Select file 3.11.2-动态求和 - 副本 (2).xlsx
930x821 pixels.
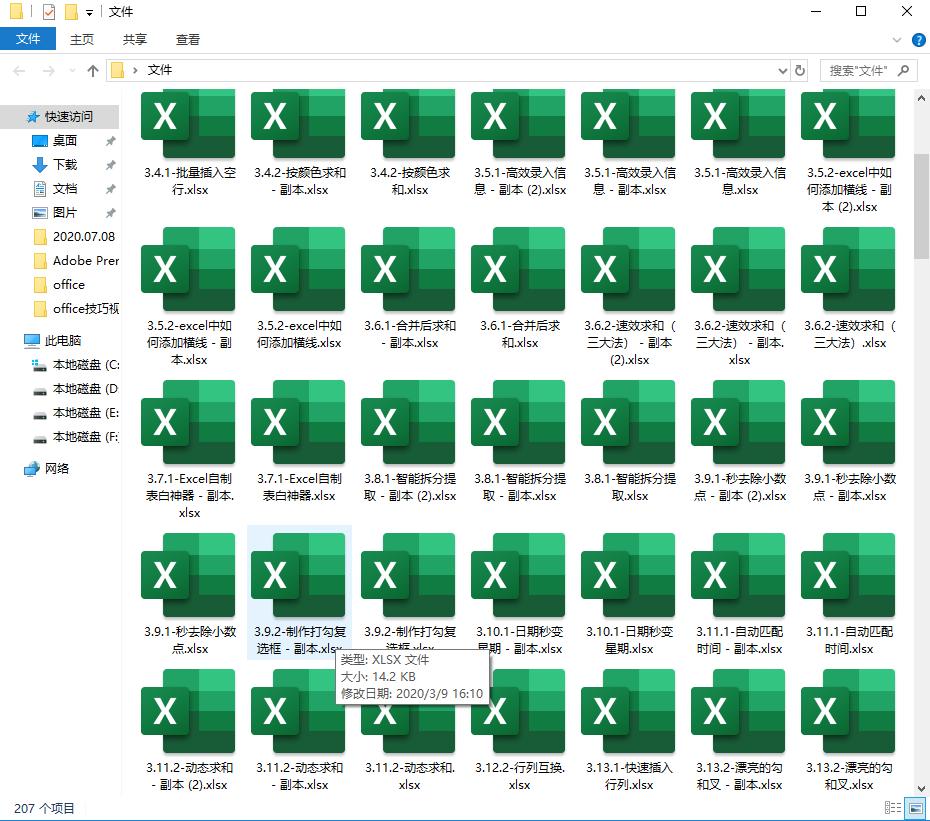[x=189, y=730]
